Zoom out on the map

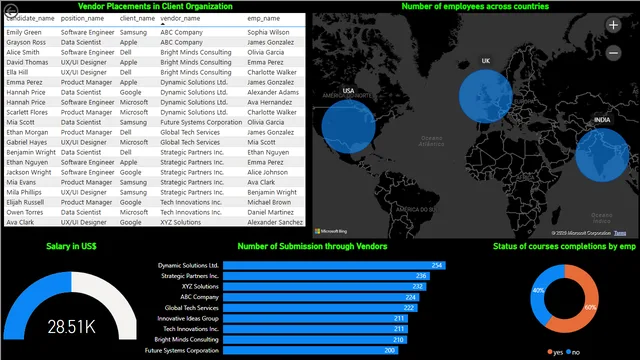pyautogui.click(x=613, y=53)
